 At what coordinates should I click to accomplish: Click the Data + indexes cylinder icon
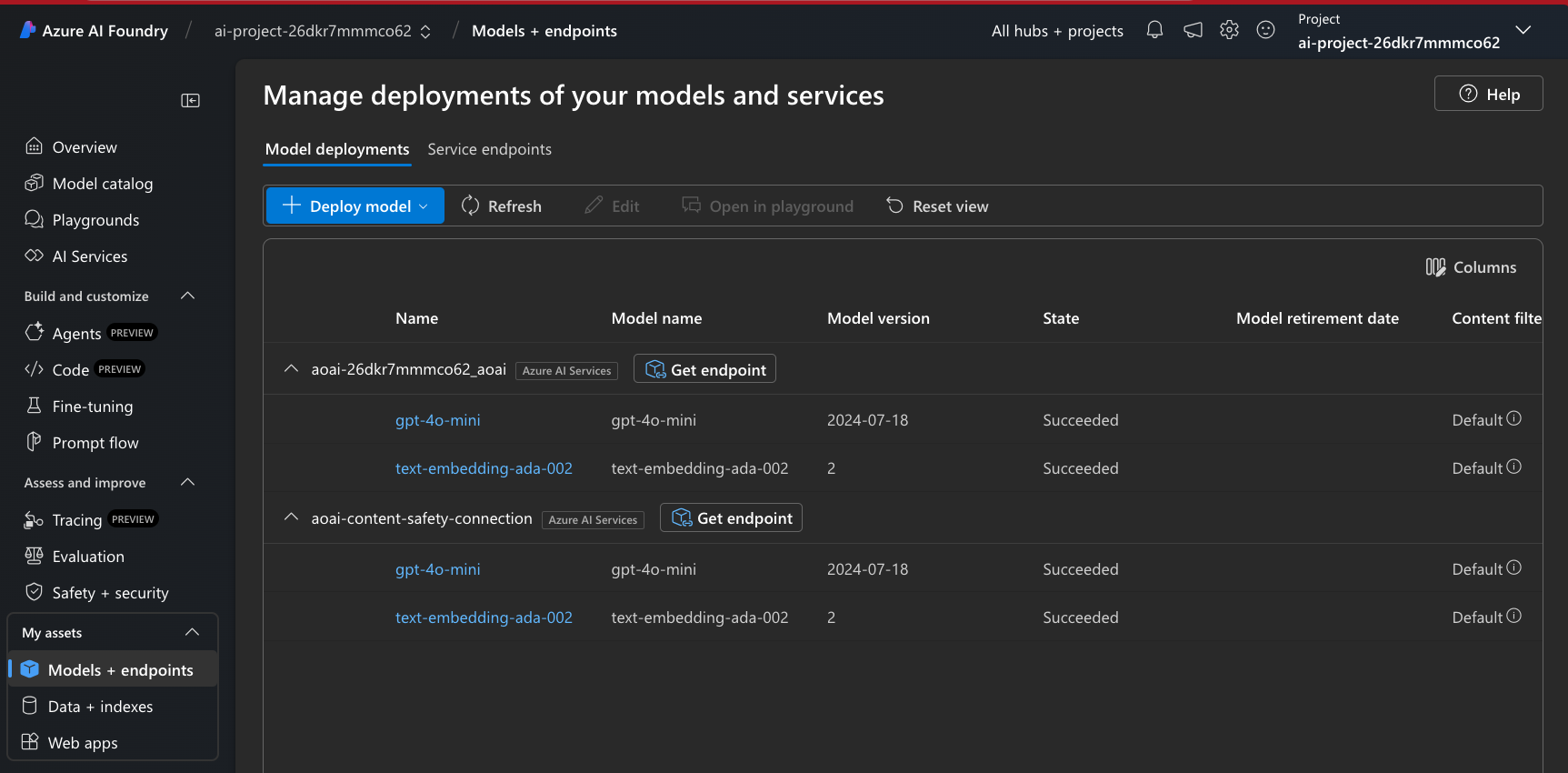(29, 706)
